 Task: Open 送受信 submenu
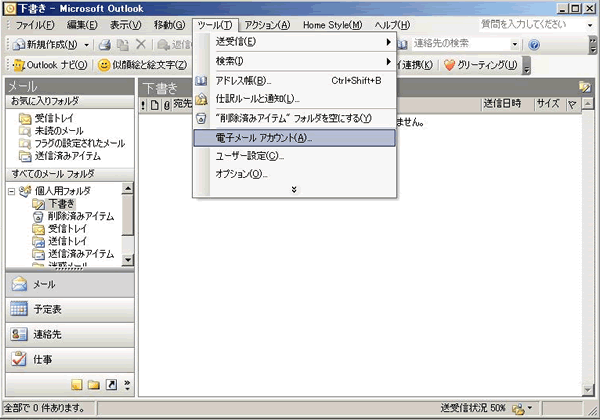(x=294, y=42)
